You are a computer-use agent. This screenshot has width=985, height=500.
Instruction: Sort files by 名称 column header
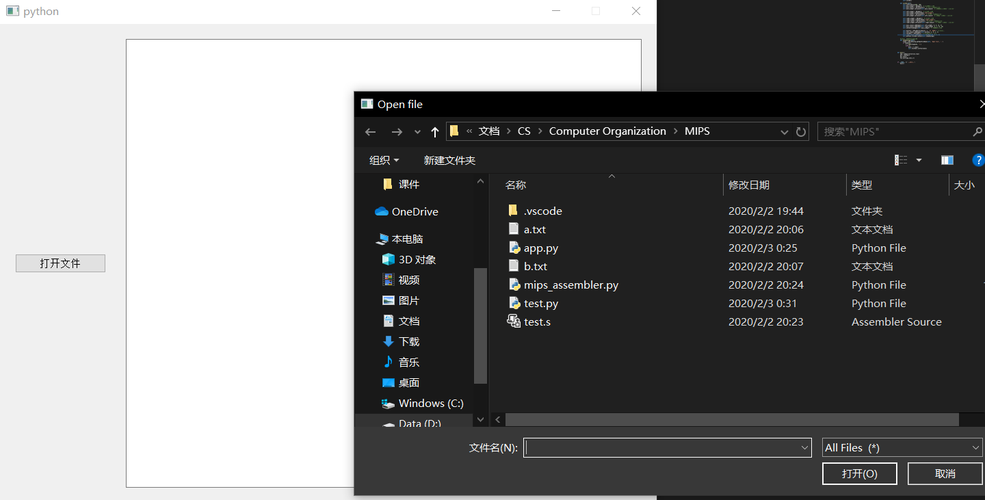click(515, 185)
